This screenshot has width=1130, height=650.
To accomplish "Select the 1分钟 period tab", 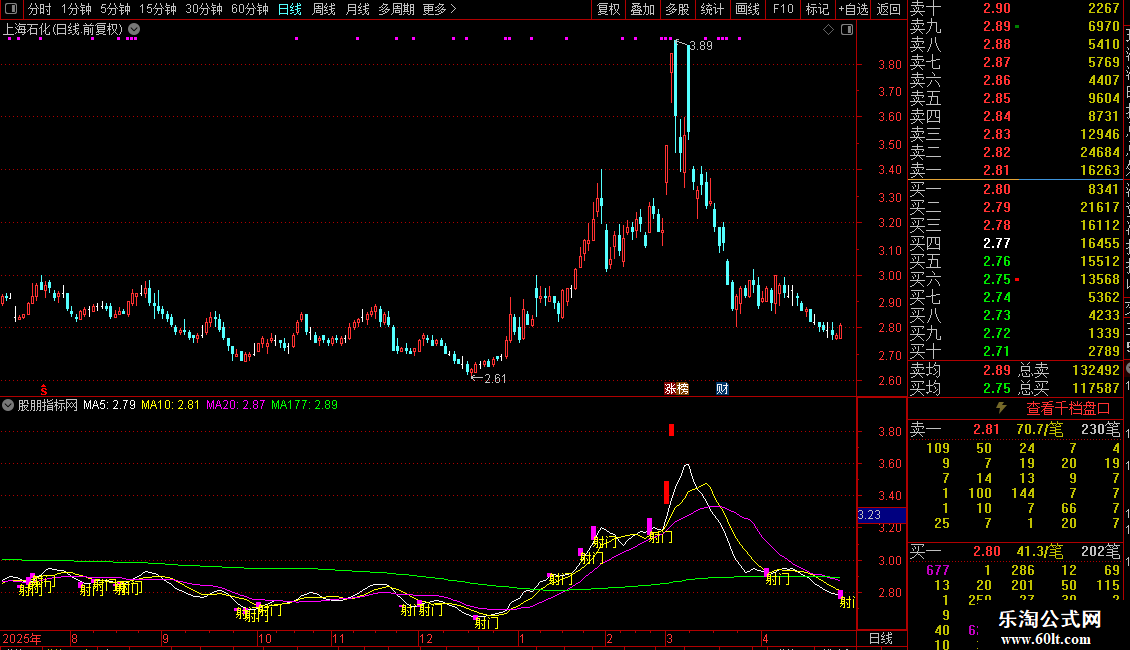I will click(76, 9).
